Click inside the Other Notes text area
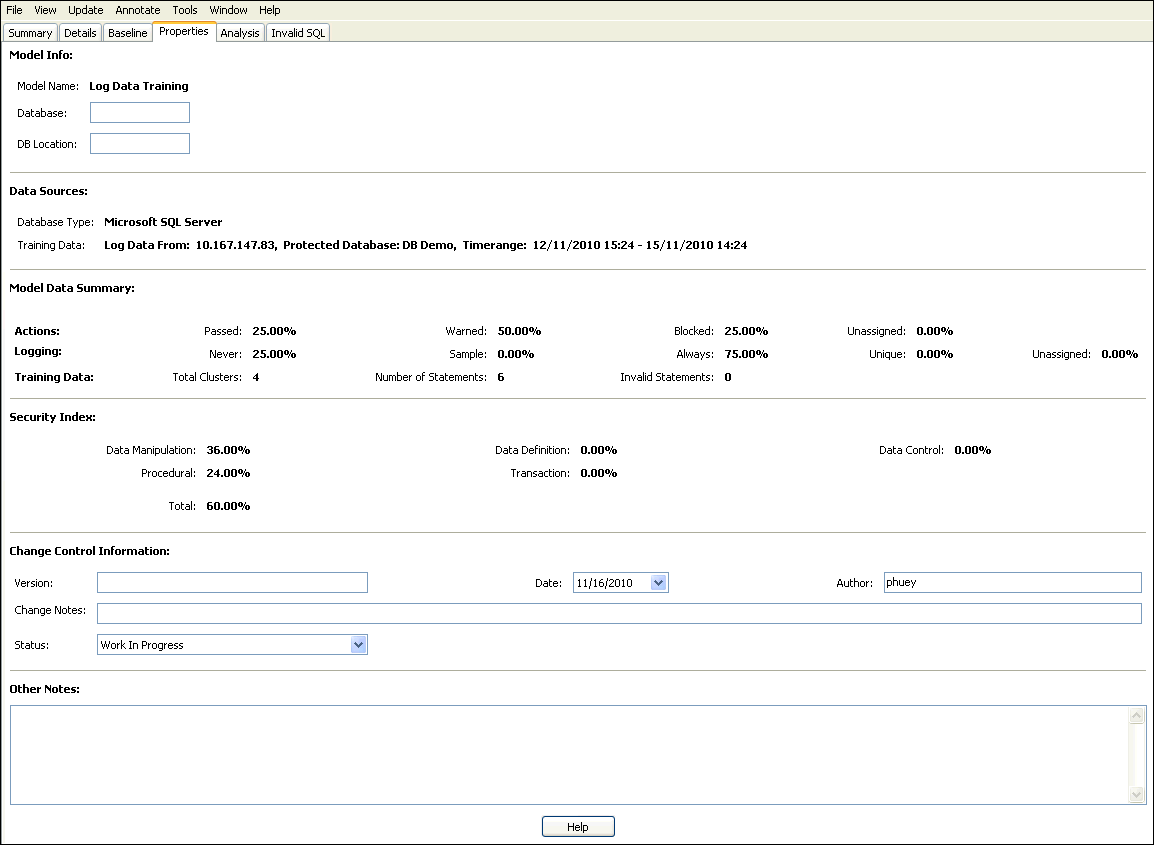 click(569, 755)
